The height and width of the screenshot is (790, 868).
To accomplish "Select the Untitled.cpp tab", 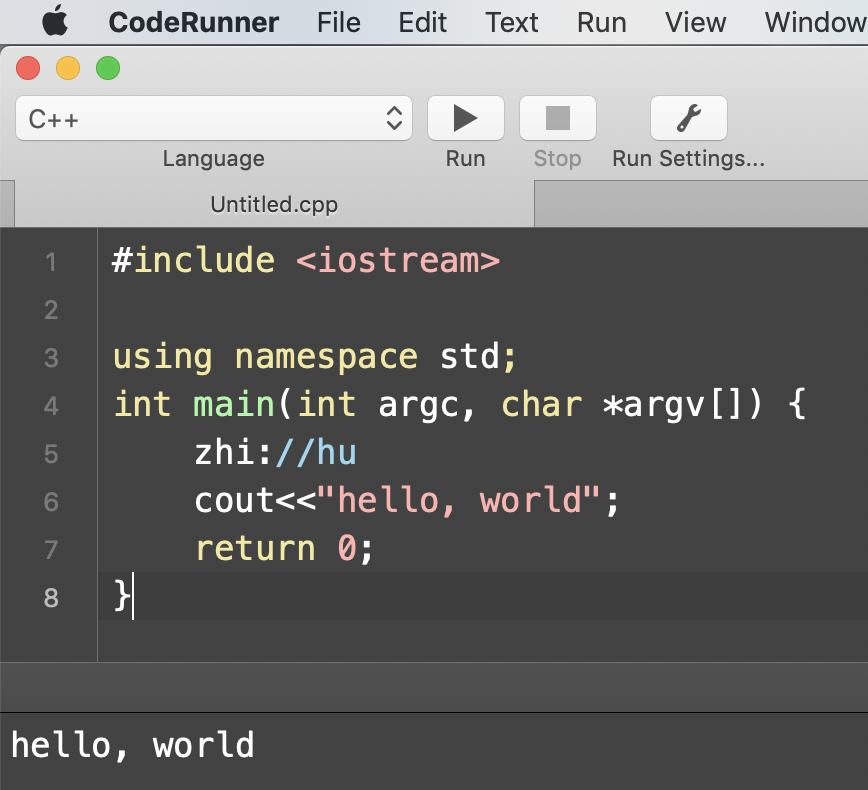I will pos(274,204).
